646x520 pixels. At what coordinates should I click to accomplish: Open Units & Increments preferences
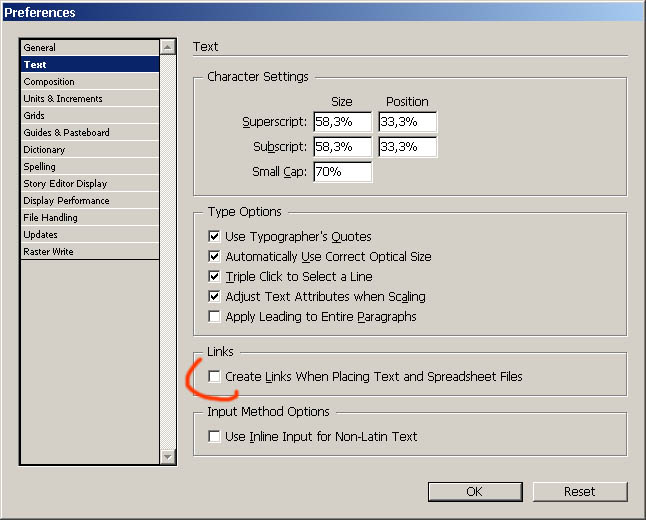coord(90,98)
